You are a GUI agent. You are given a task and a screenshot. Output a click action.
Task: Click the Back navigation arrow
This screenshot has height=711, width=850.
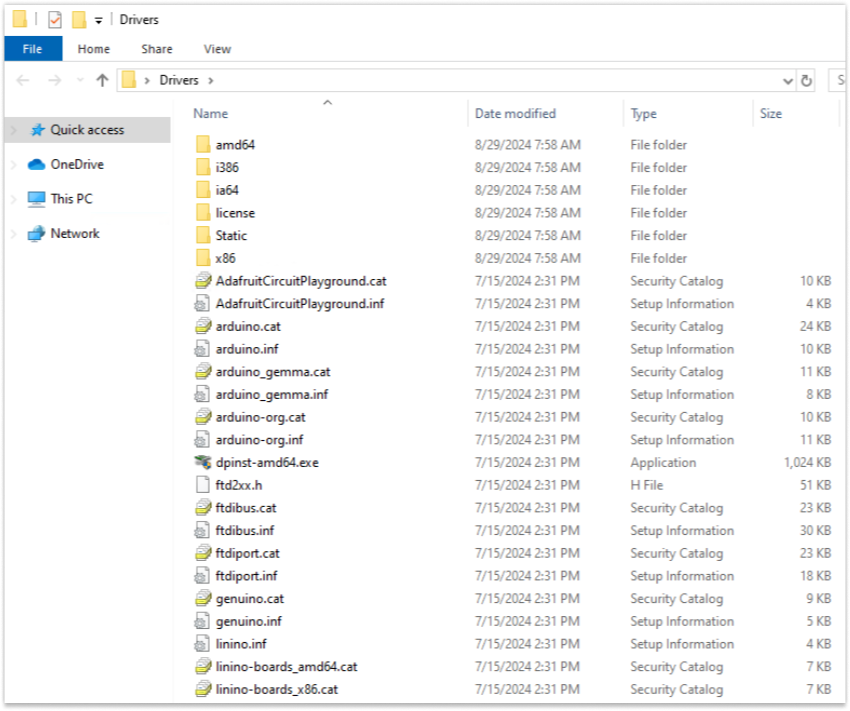coord(23,81)
